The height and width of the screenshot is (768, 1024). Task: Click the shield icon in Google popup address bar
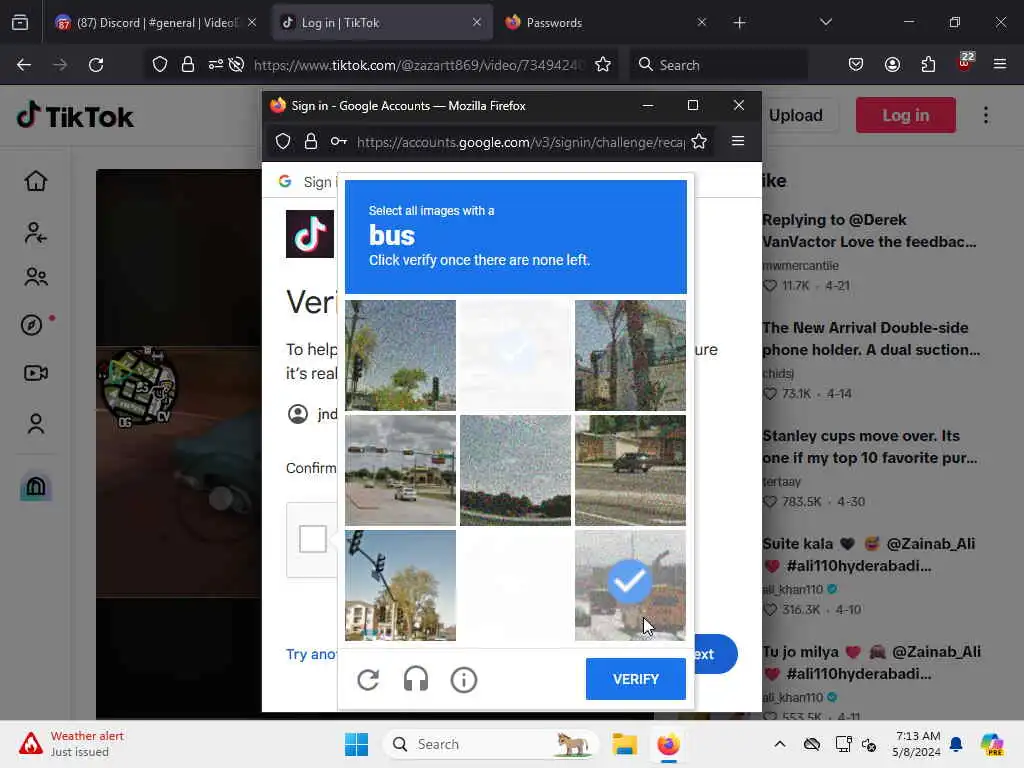pos(283,141)
